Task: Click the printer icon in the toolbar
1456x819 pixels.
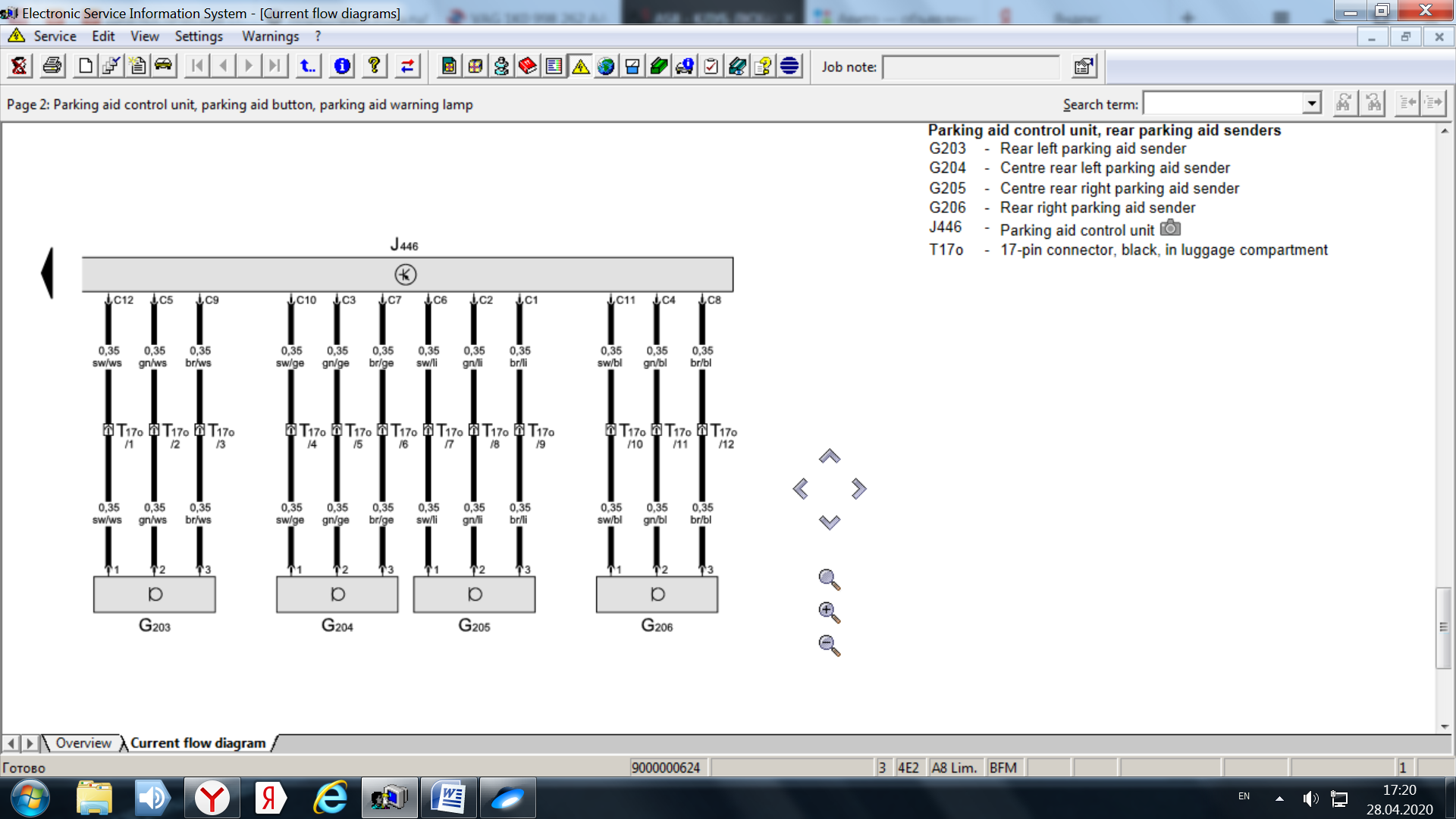Action: (52, 67)
